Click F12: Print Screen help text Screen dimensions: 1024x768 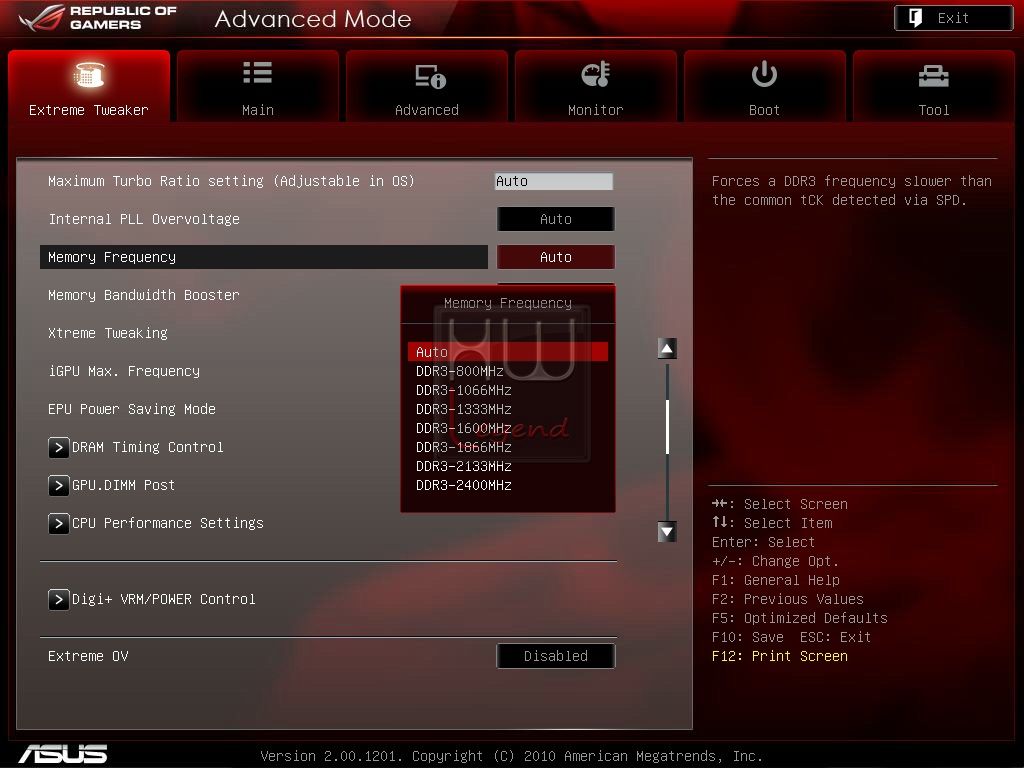tap(780, 656)
